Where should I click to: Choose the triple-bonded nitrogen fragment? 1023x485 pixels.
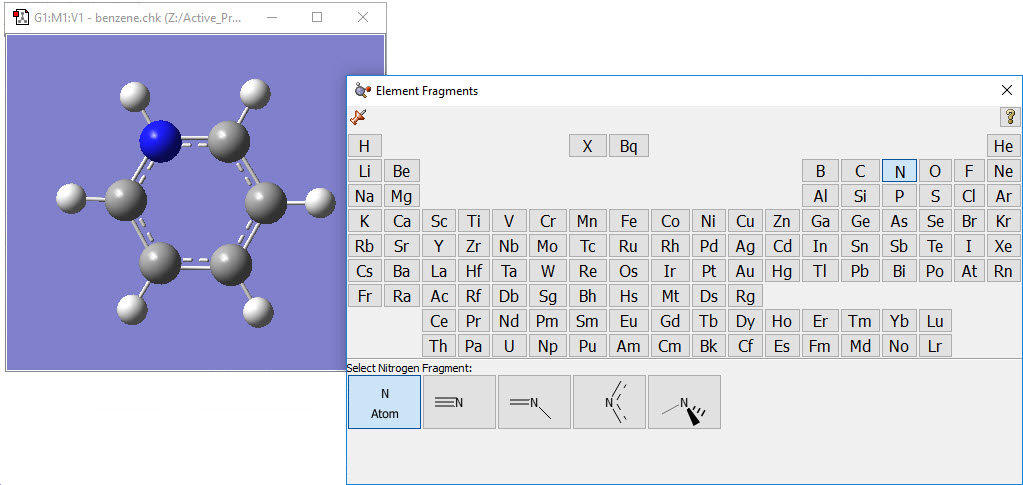click(x=459, y=403)
